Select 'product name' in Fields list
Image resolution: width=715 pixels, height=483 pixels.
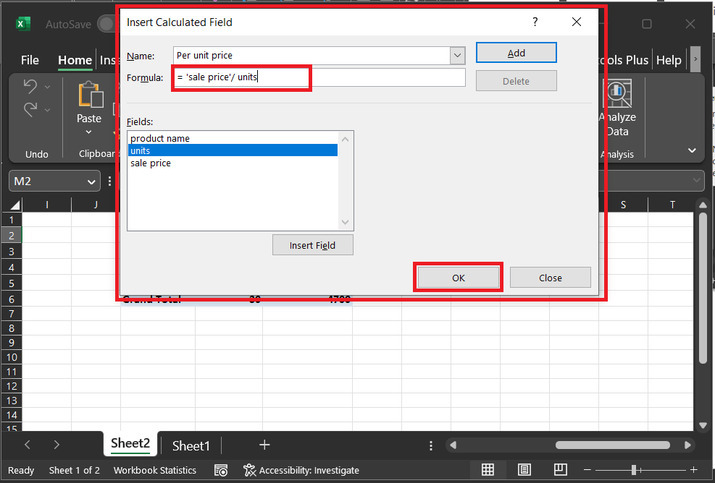point(233,138)
